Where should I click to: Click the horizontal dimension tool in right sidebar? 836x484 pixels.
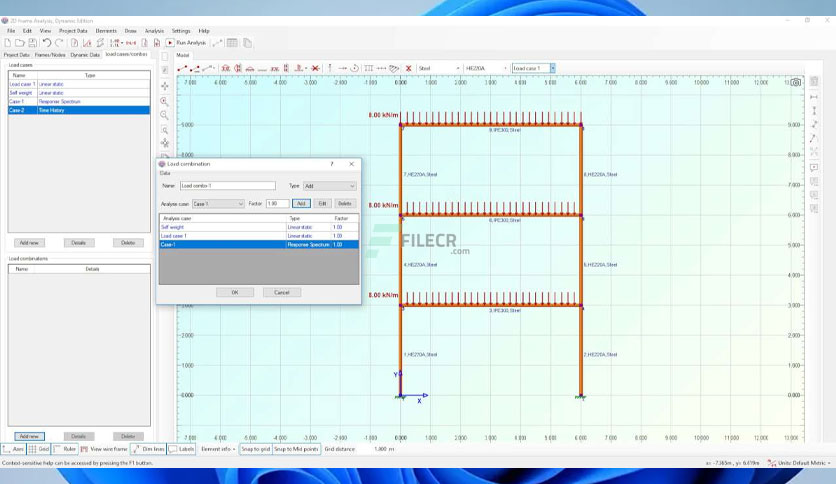click(814, 97)
